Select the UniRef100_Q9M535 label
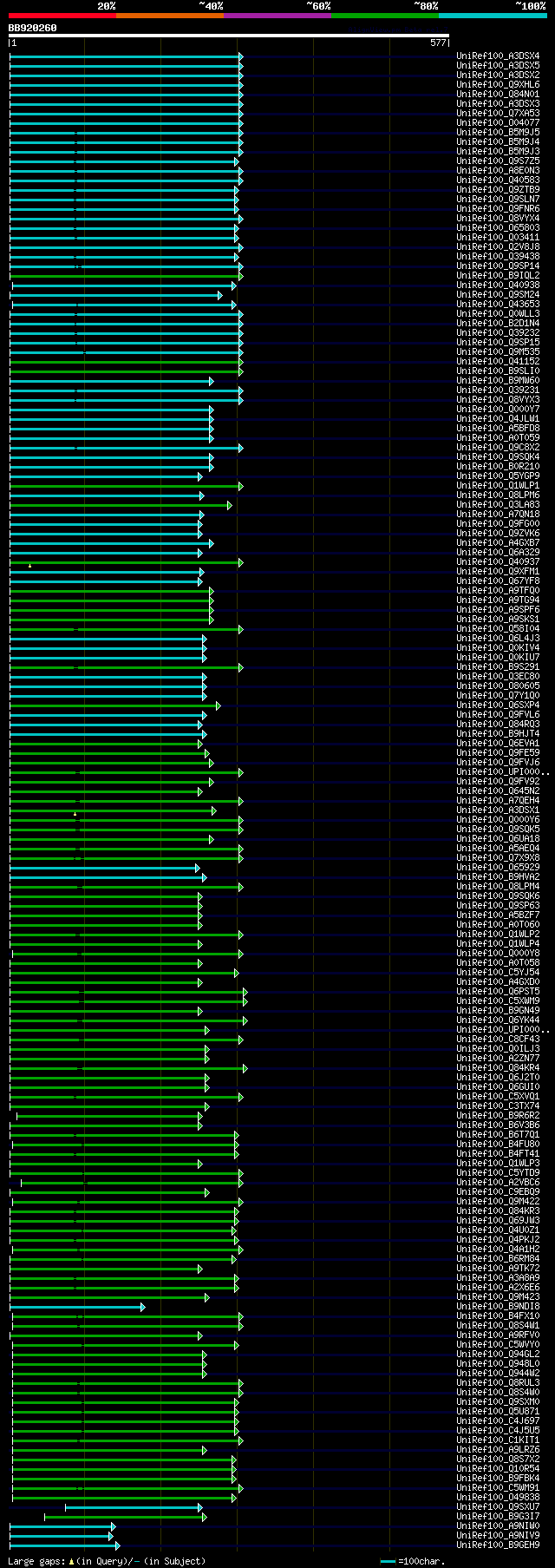555x1568 pixels. pos(498,352)
